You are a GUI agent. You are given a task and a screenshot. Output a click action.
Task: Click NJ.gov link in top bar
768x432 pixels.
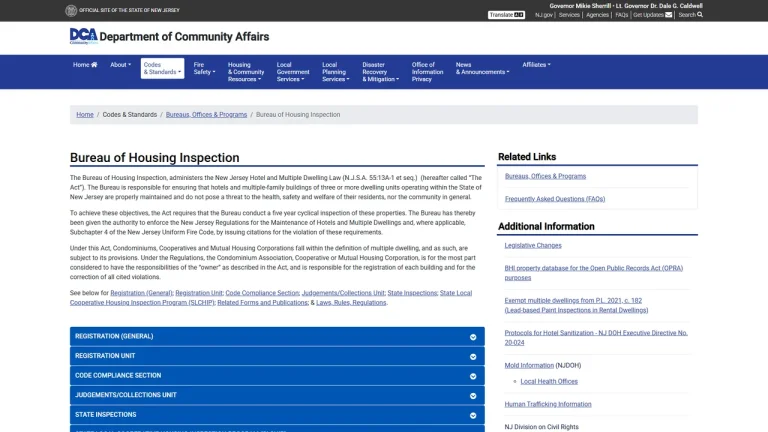tap(544, 15)
